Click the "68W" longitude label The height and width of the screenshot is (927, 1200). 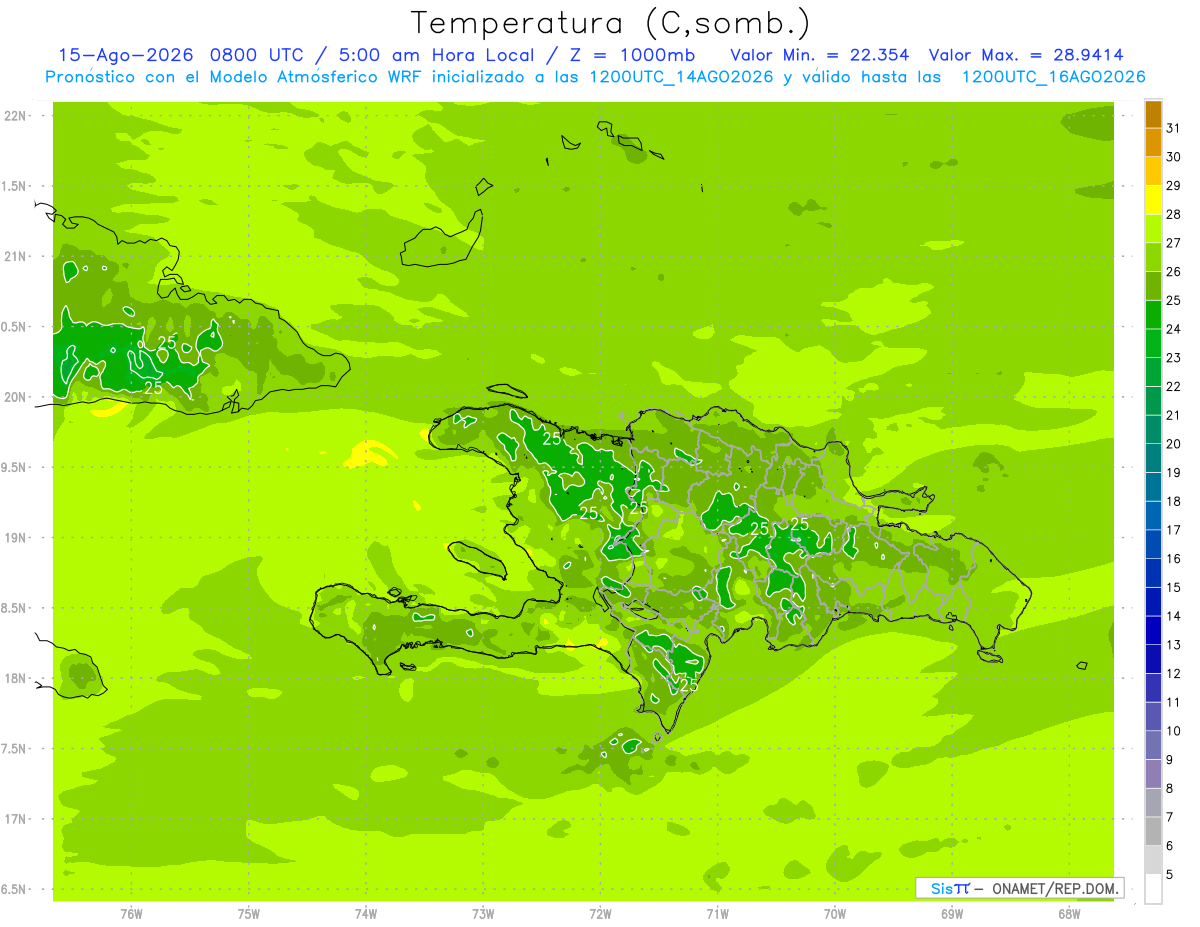[1069, 914]
